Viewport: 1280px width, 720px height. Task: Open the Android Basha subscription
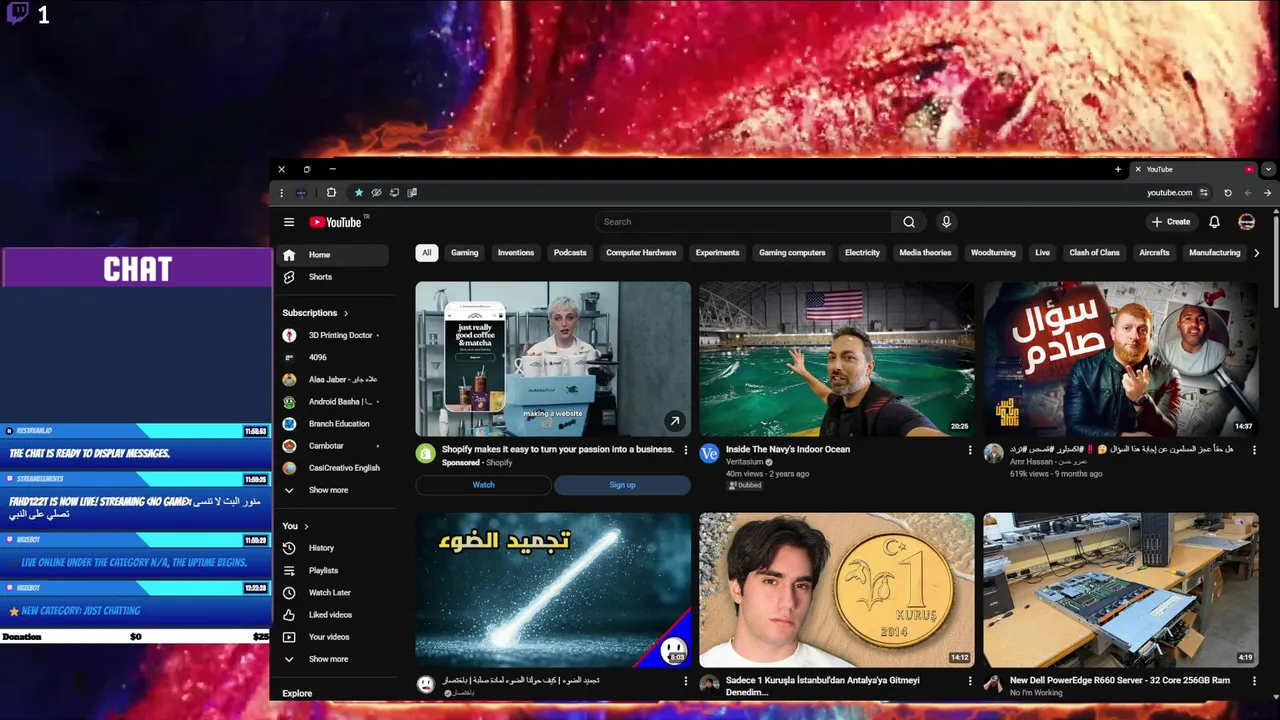(332, 402)
